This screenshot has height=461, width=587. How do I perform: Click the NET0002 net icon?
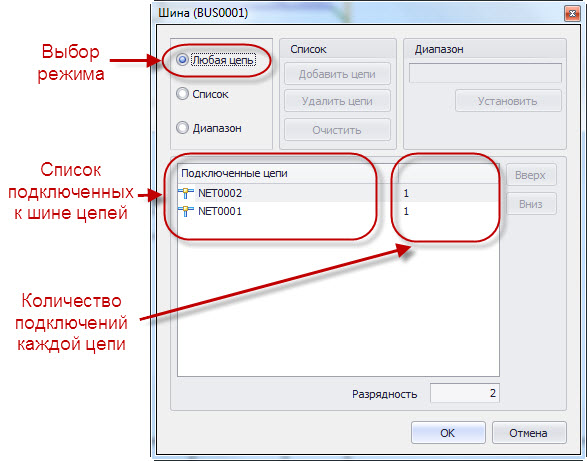186,193
